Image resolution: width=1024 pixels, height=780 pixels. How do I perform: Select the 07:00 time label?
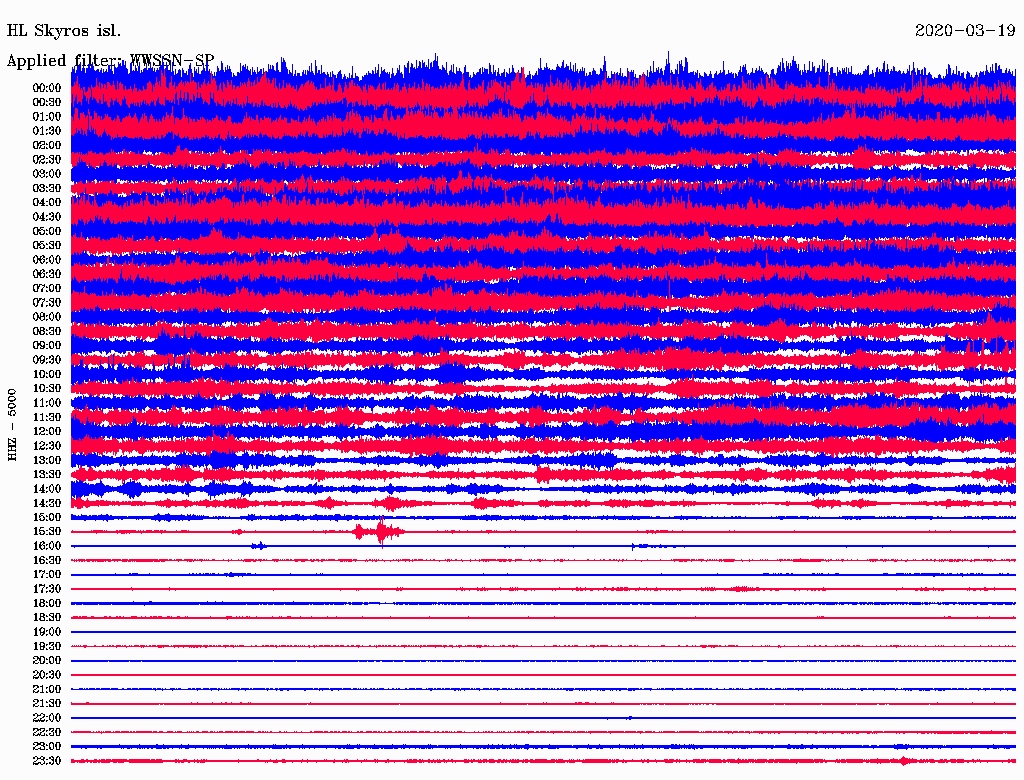click(x=47, y=288)
